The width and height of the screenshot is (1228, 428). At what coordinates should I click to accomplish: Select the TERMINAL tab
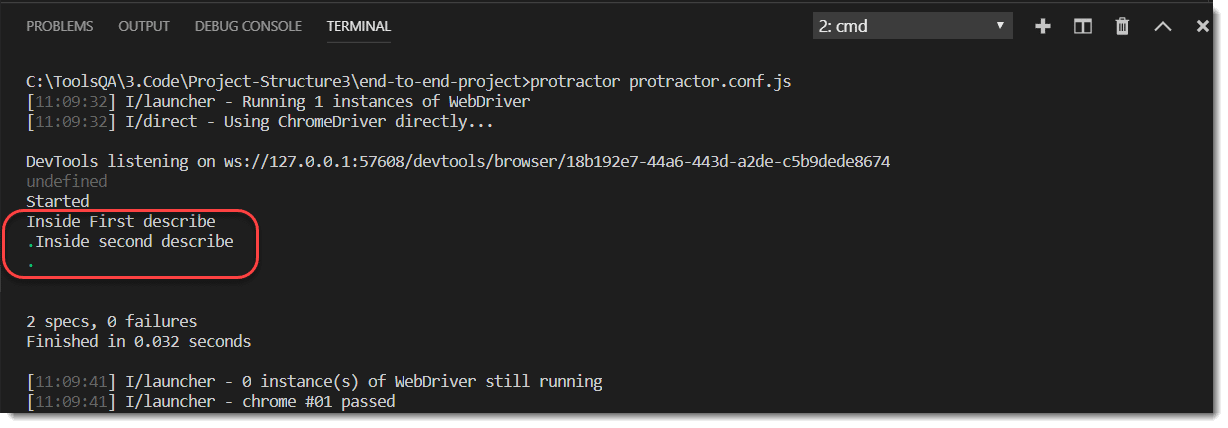pos(358,27)
